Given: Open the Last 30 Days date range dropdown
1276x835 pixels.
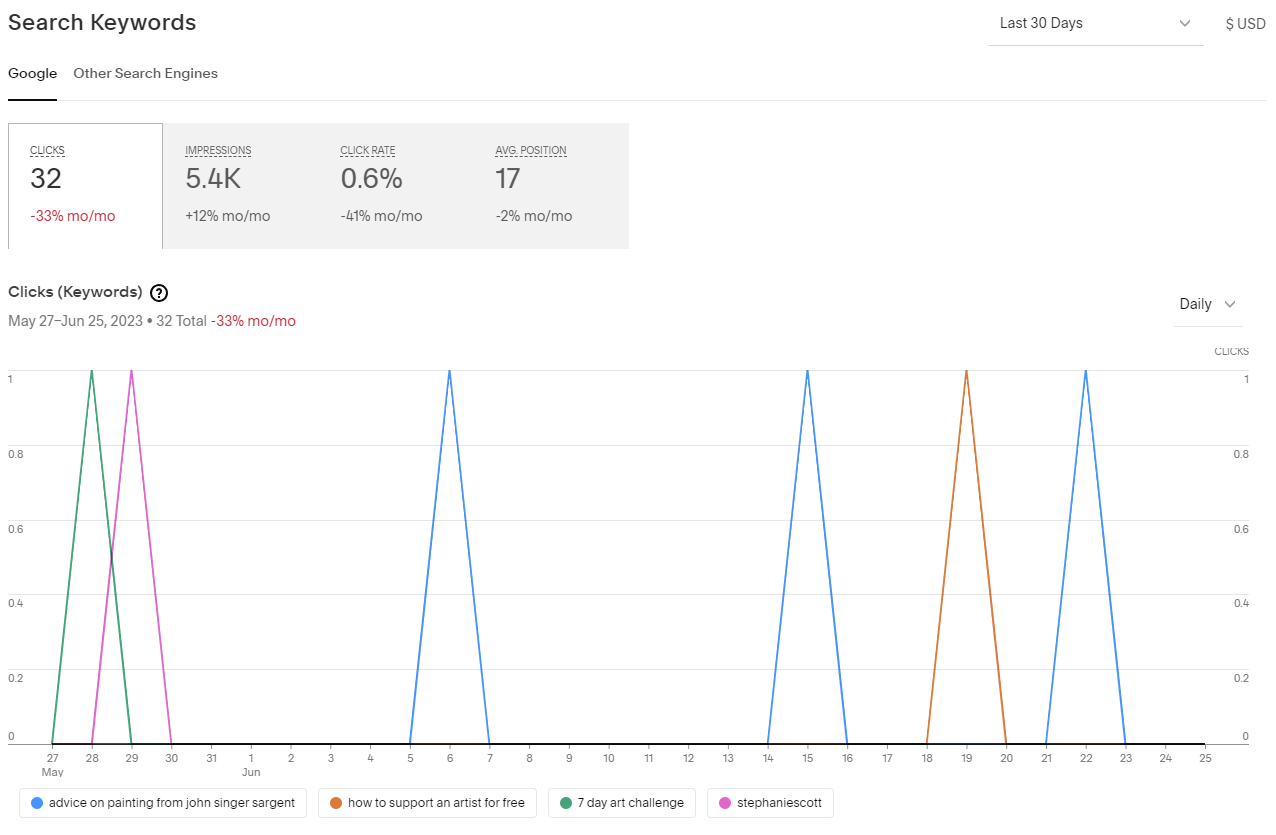Looking at the screenshot, I should 1096,23.
